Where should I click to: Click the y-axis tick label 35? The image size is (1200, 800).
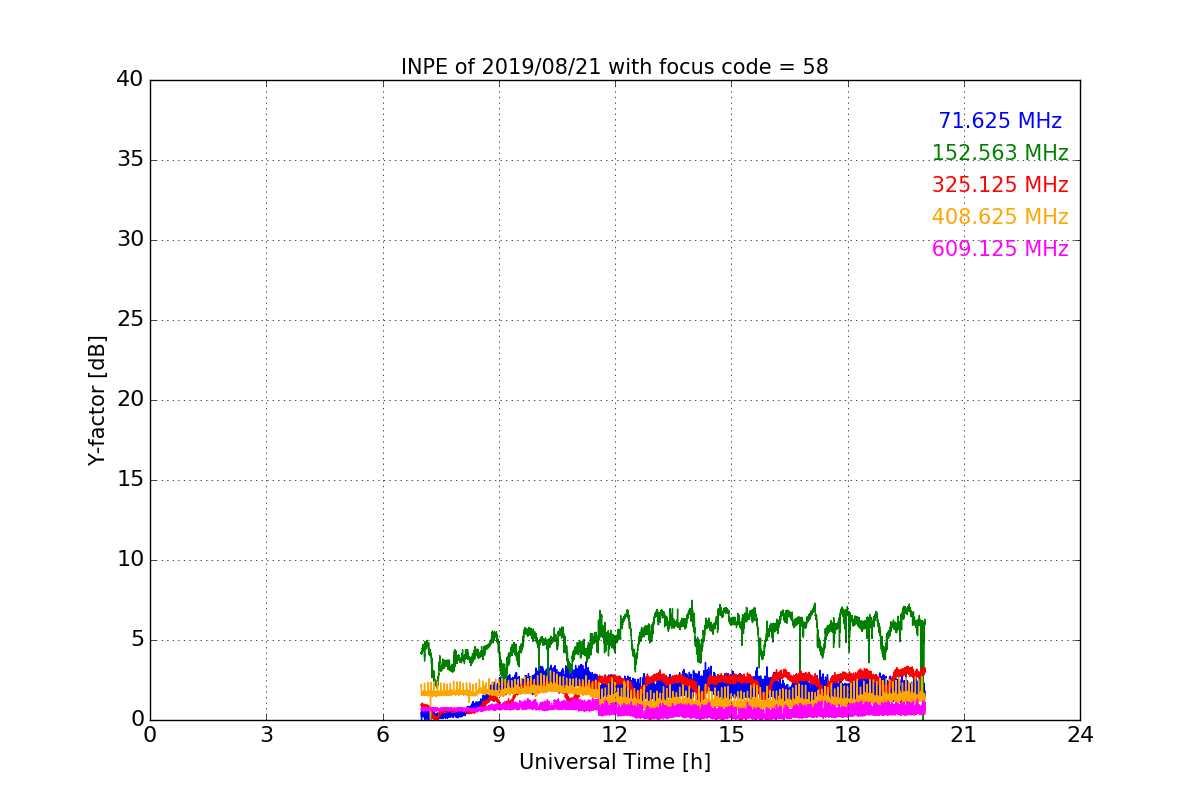click(x=130, y=160)
